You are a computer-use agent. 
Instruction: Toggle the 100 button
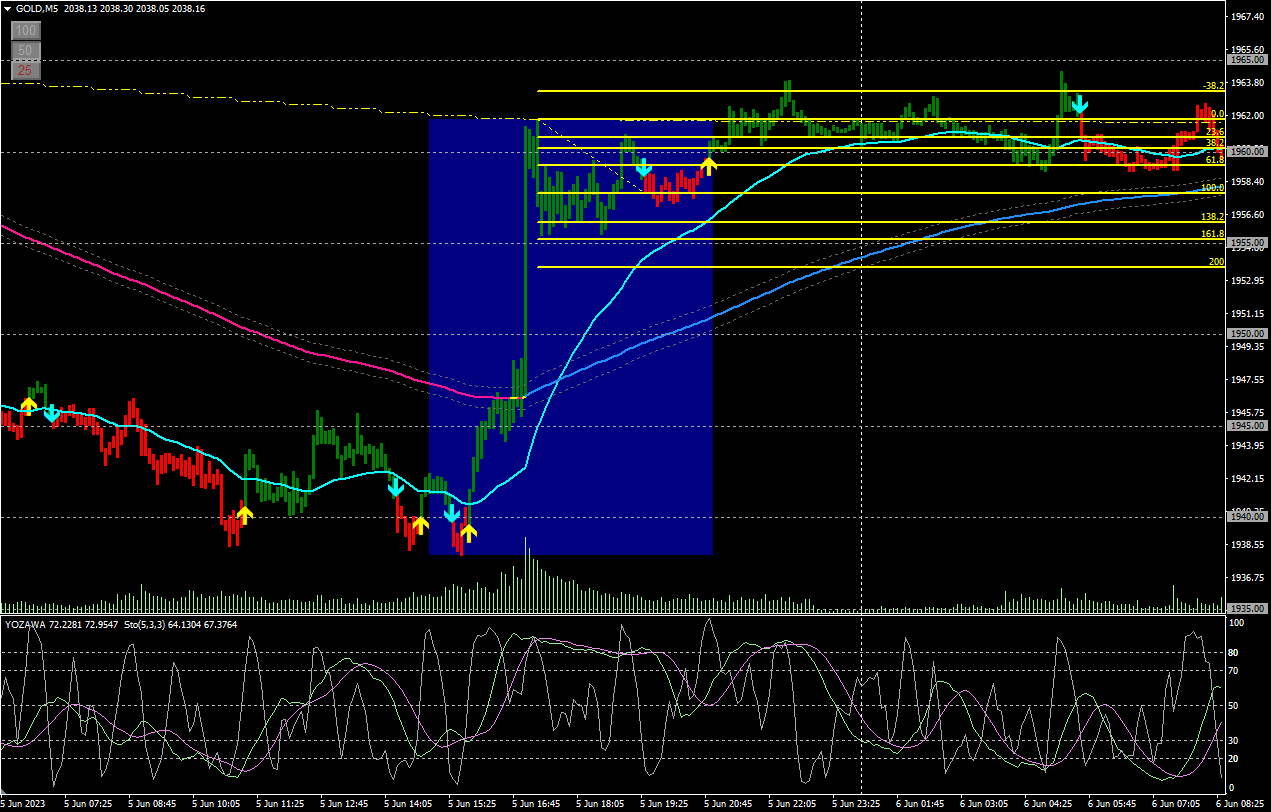[26, 31]
